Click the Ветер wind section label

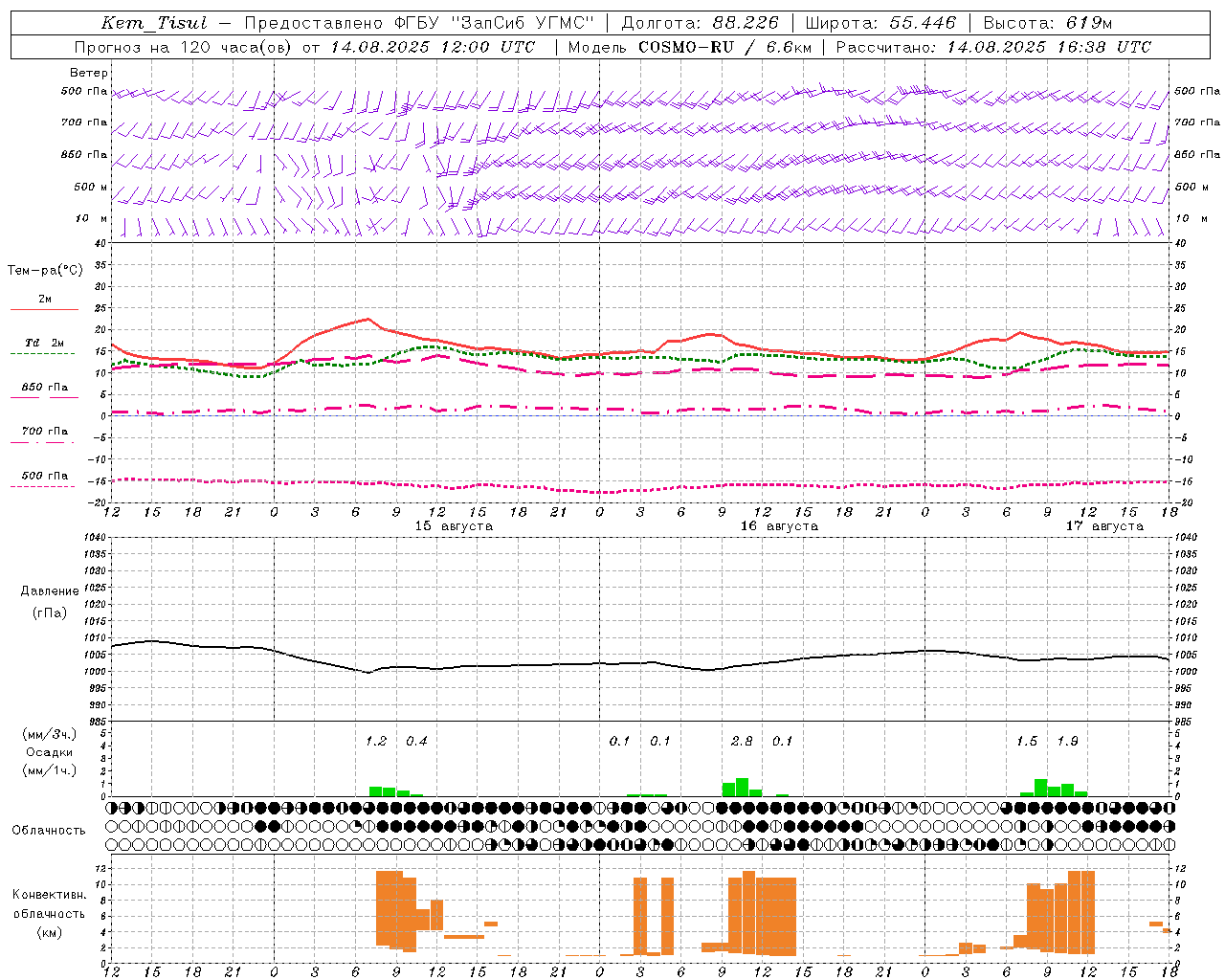pos(89,73)
